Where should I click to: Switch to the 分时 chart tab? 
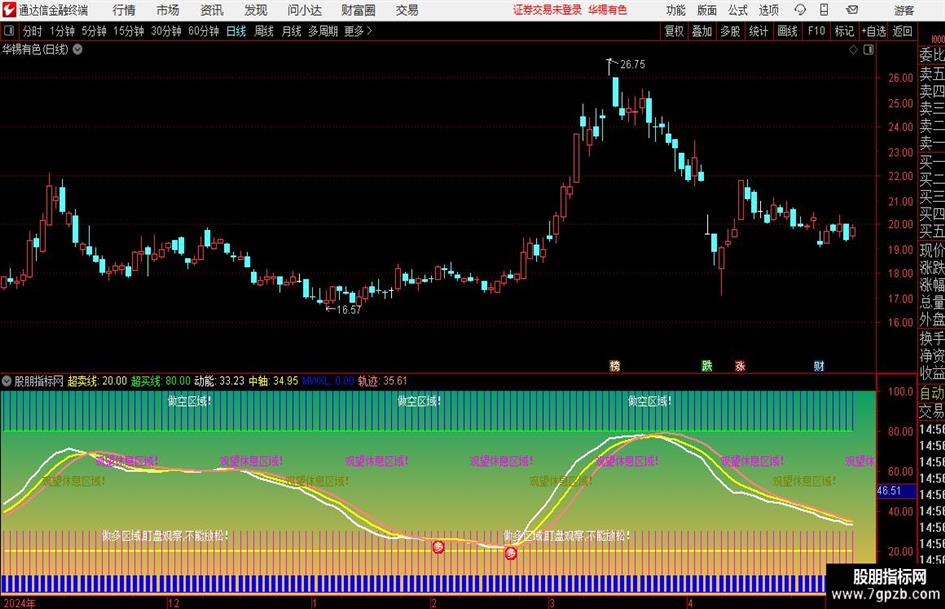tap(32, 31)
